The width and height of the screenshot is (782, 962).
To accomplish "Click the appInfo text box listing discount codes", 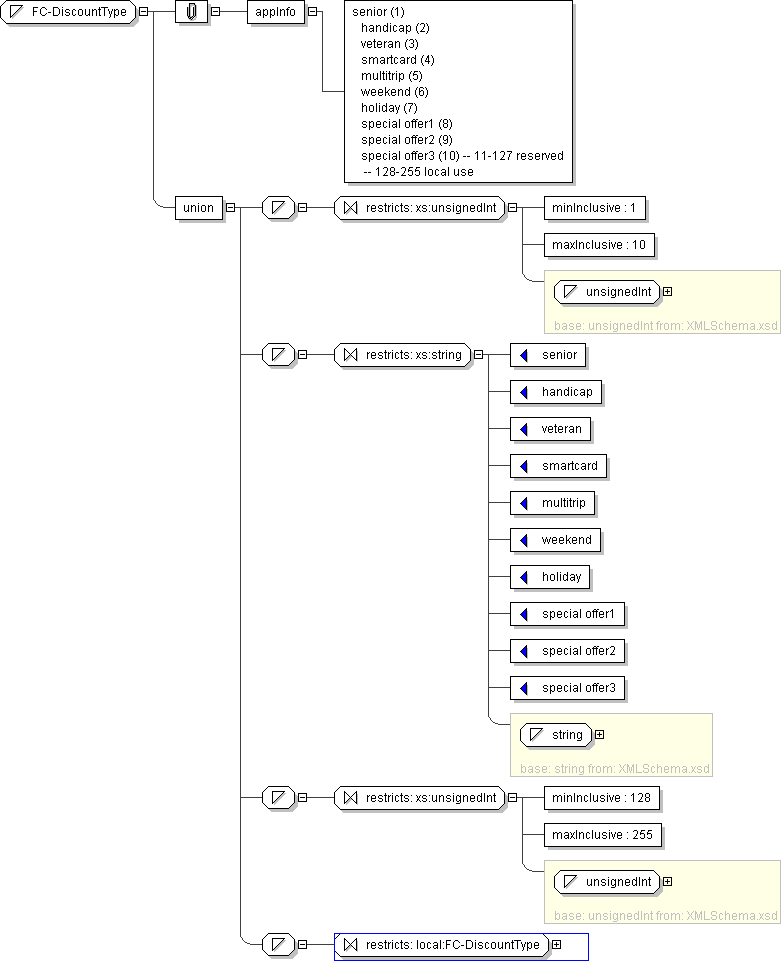I will 458,92.
